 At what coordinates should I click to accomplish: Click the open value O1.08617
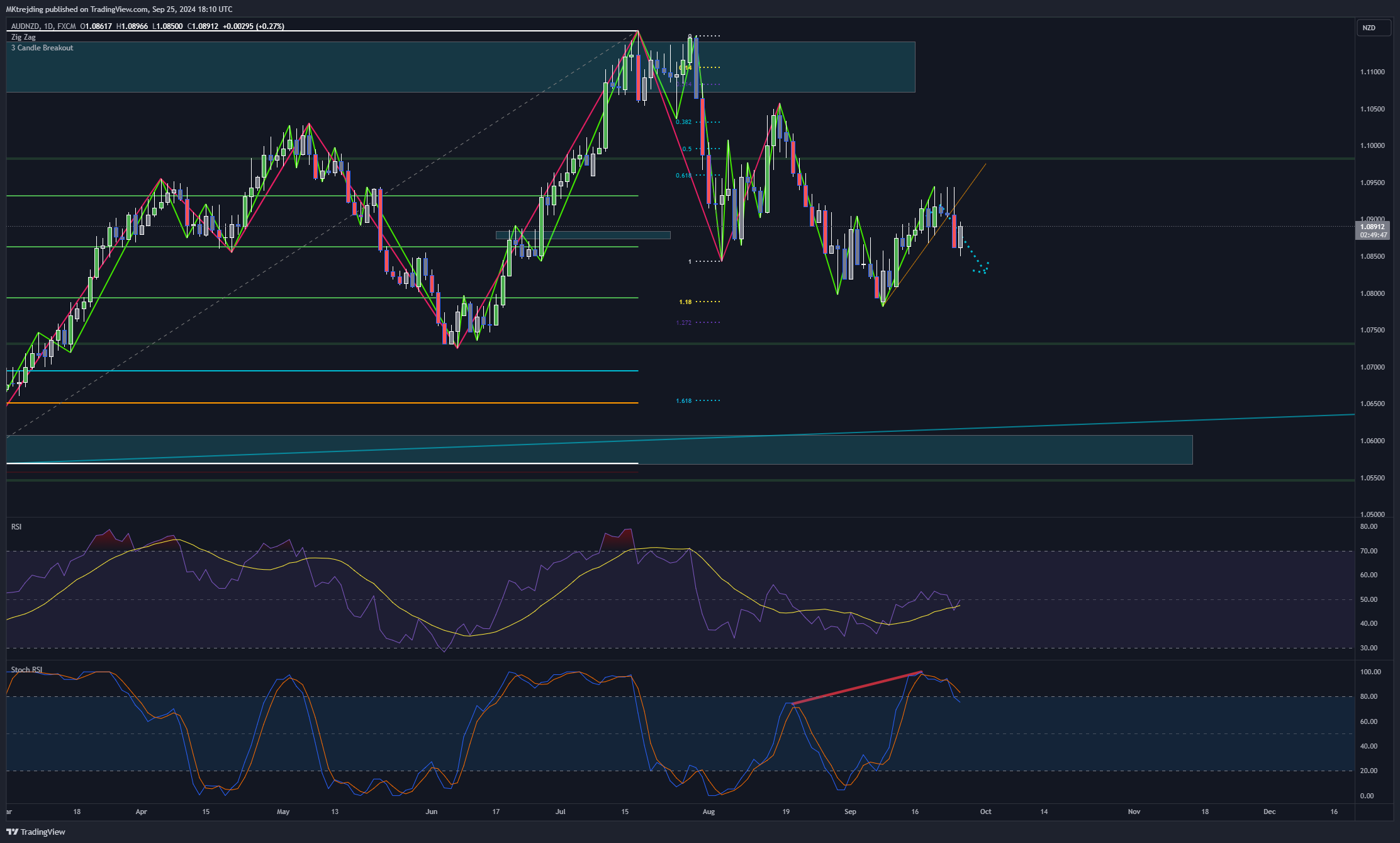[96, 26]
